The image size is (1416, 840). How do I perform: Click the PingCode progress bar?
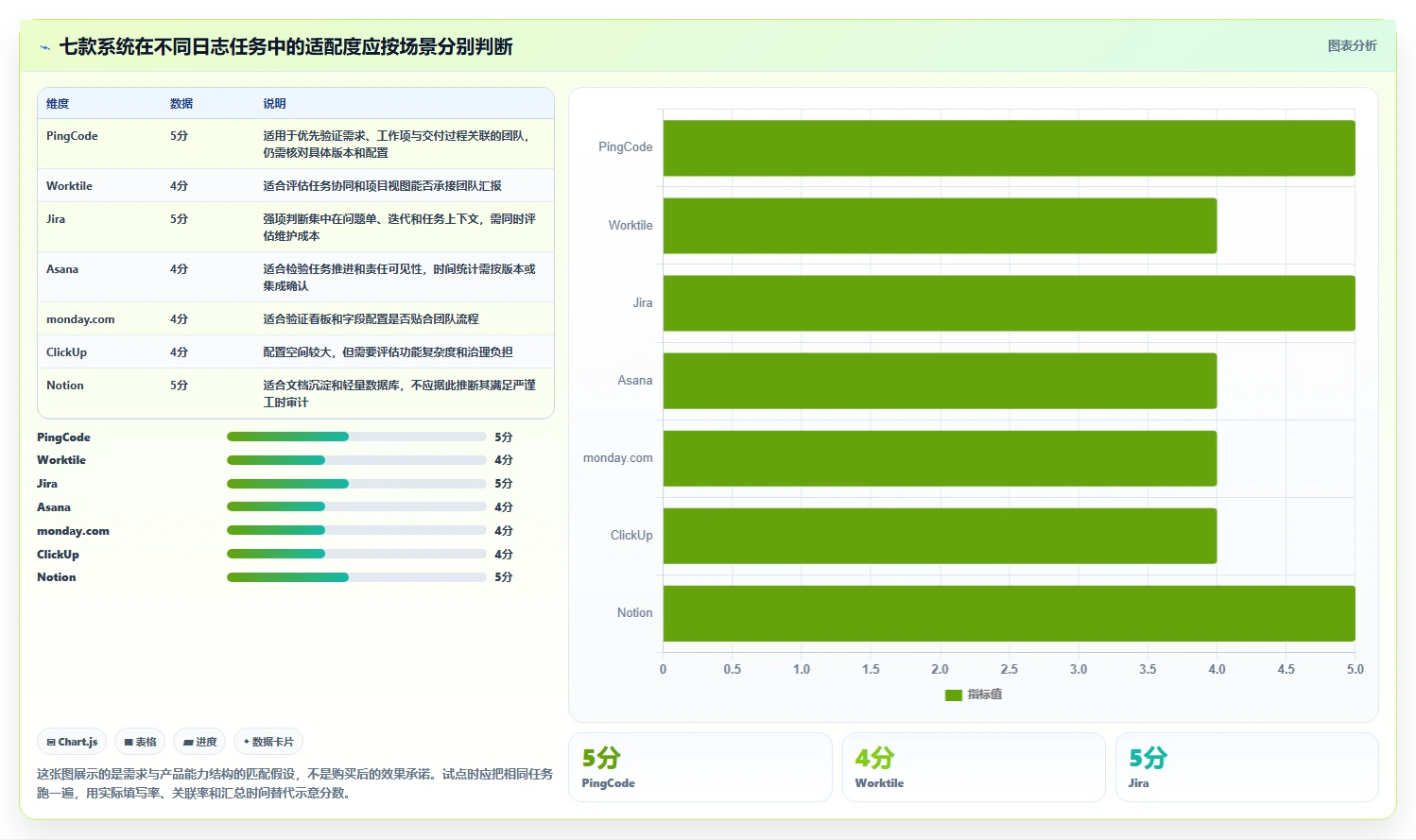click(356, 437)
